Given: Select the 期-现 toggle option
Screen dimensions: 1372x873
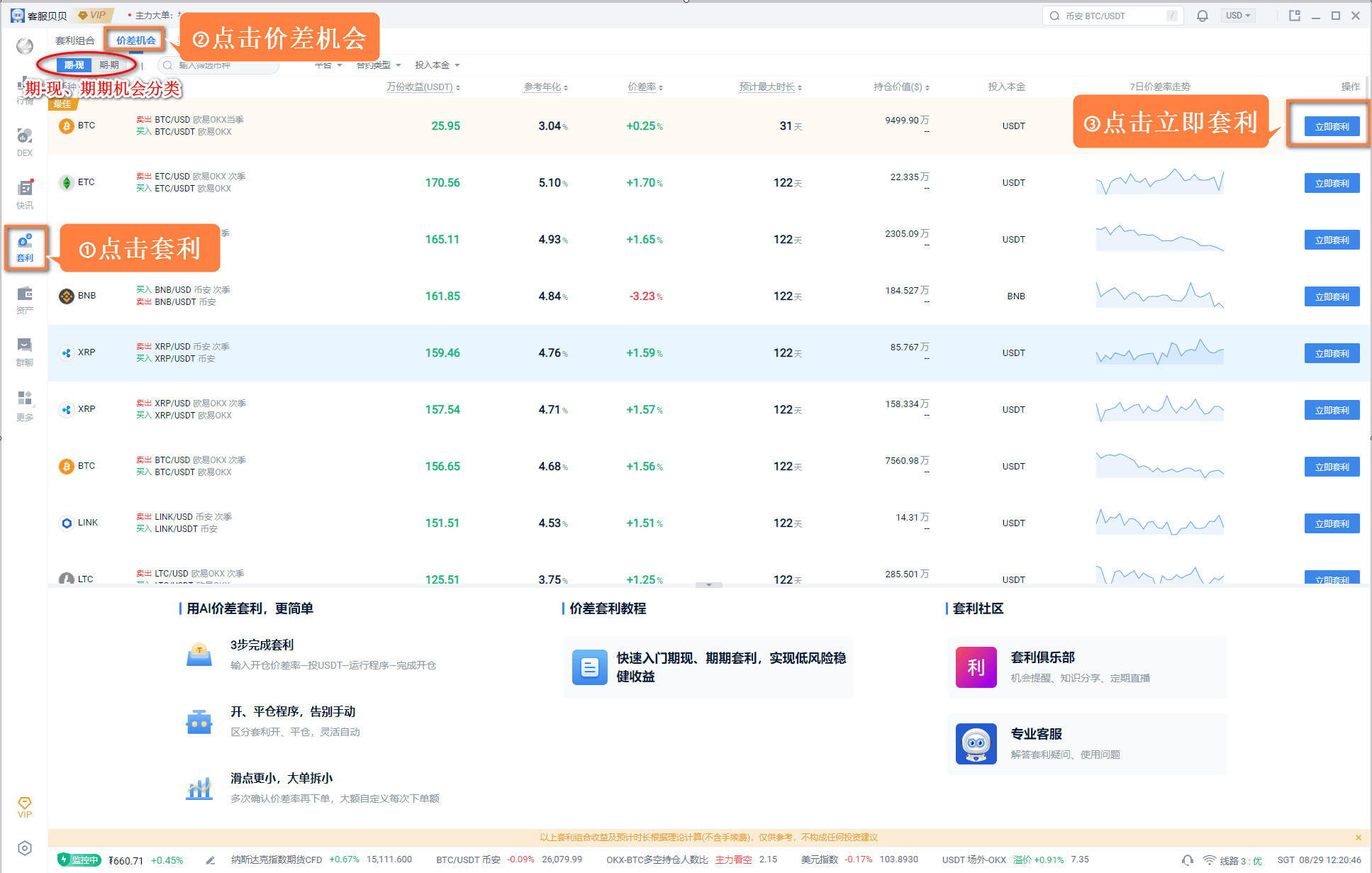Looking at the screenshot, I should (74, 65).
